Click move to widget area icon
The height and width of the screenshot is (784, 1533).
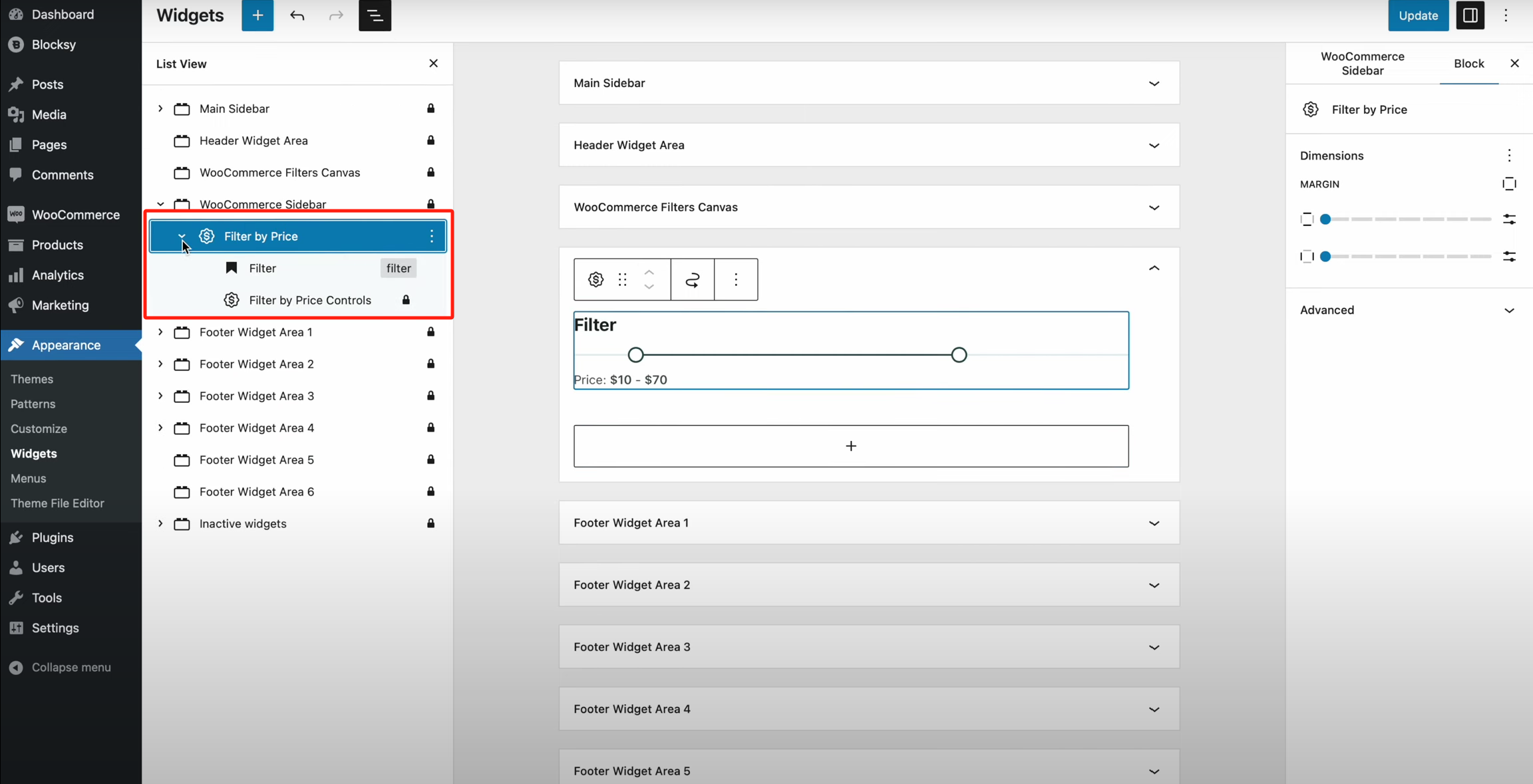(x=692, y=279)
